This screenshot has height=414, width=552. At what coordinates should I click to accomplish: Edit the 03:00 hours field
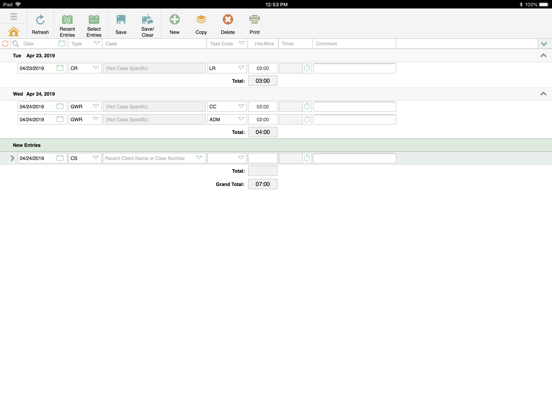click(x=263, y=68)
